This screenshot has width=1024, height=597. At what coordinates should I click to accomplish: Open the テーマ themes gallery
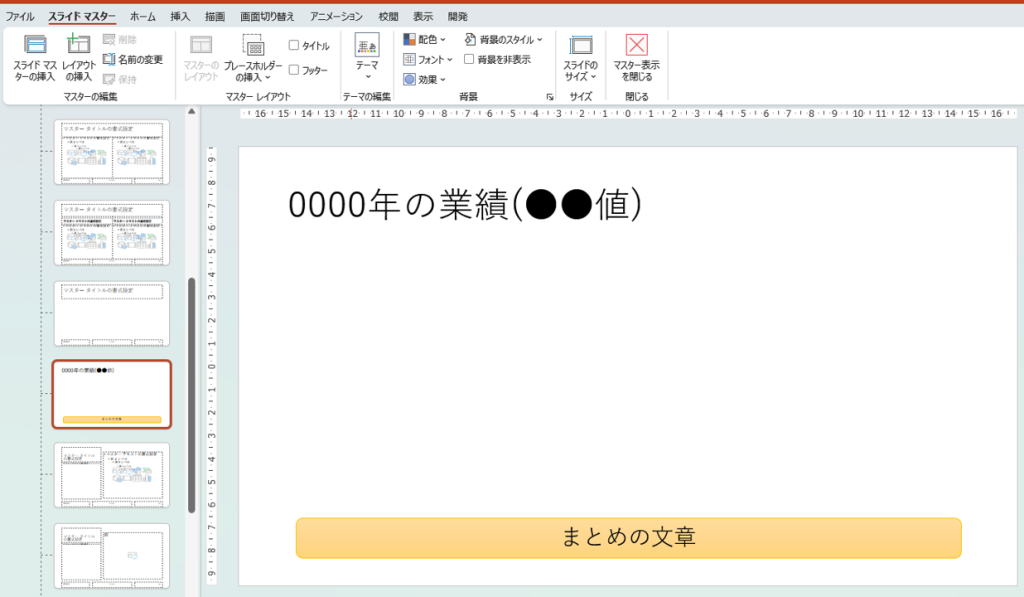[x=367, y=56]
